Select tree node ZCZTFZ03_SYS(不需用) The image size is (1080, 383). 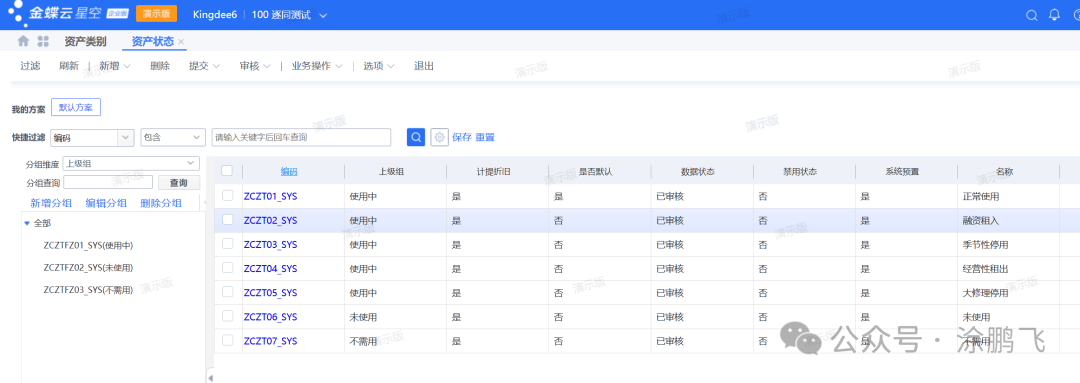[x=87, y=290]
